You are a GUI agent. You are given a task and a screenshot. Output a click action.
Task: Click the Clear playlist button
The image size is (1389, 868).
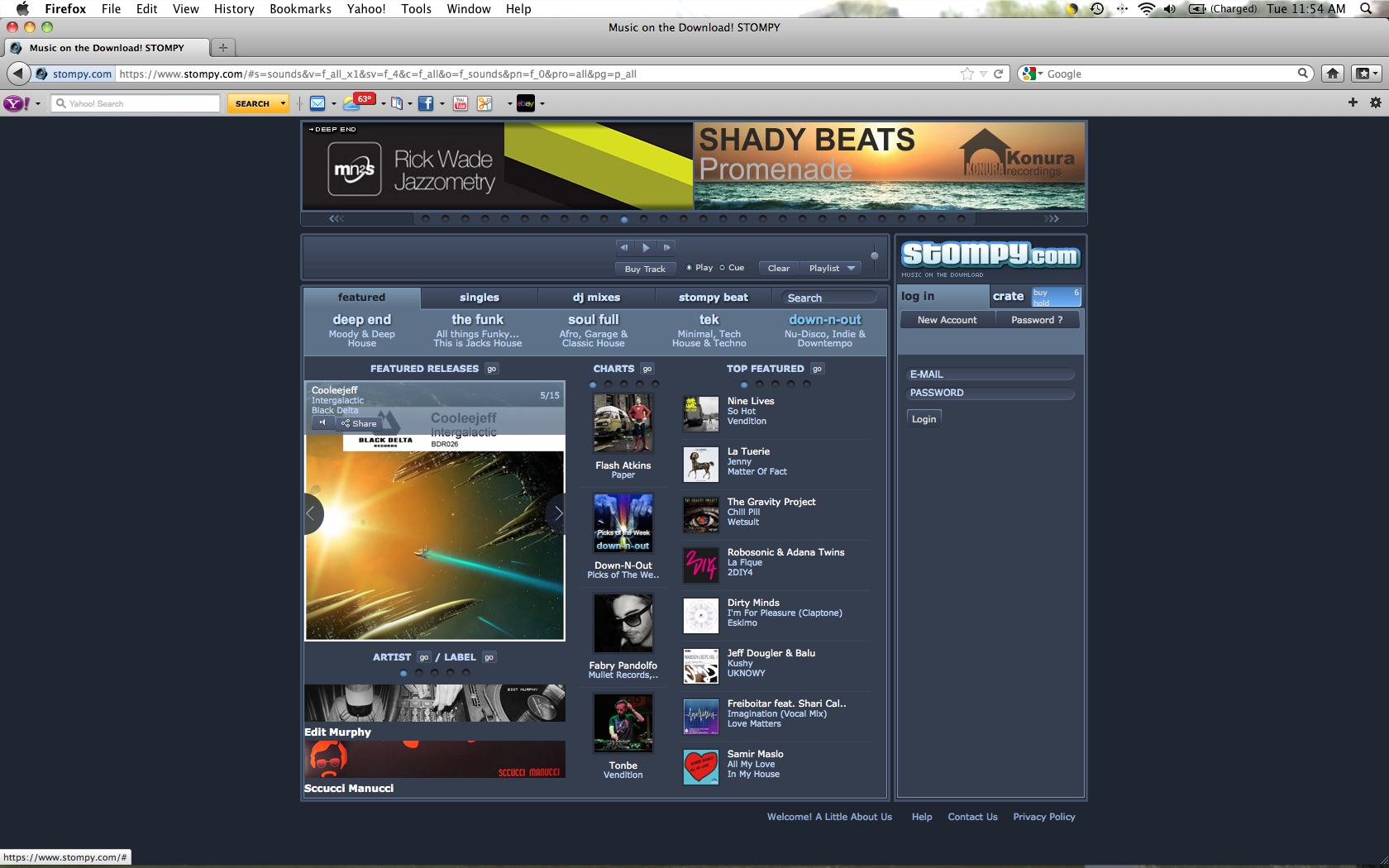click(779, 268)
